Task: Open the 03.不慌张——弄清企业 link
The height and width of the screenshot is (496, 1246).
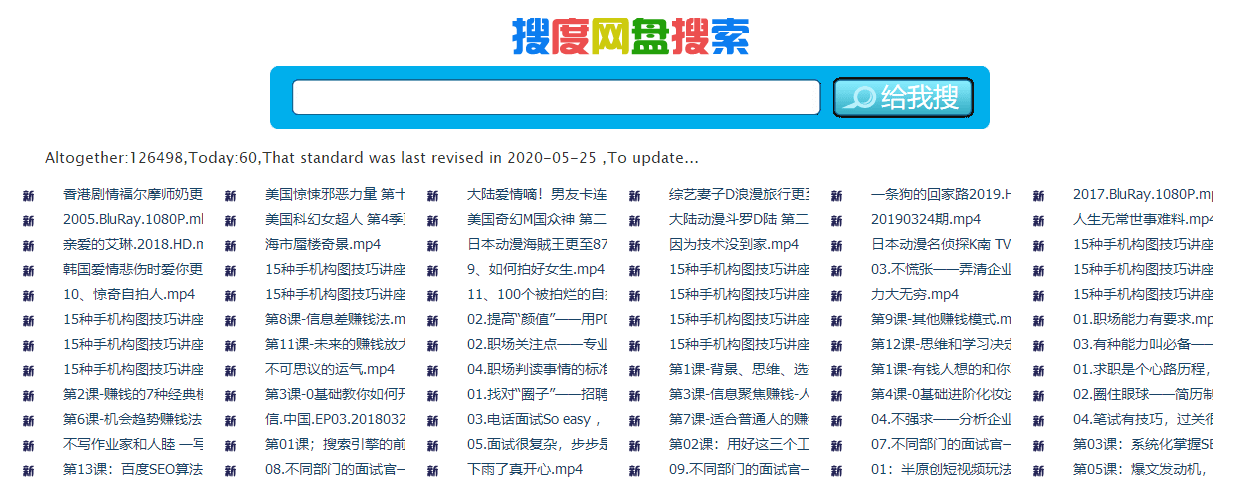Action: [941, 269]
